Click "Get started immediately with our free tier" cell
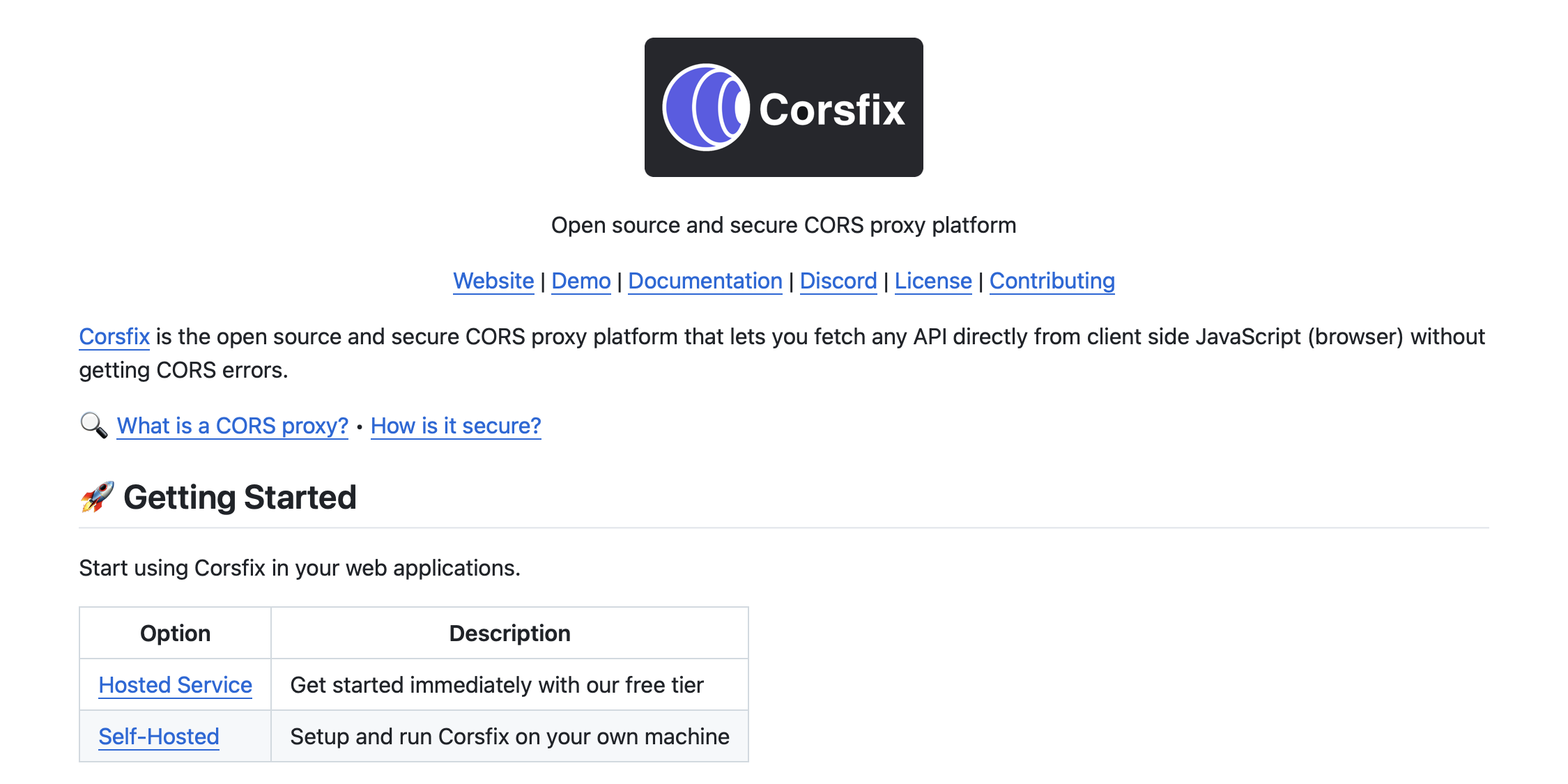This screenshot has width=1568, height=784. pos(509,685)
